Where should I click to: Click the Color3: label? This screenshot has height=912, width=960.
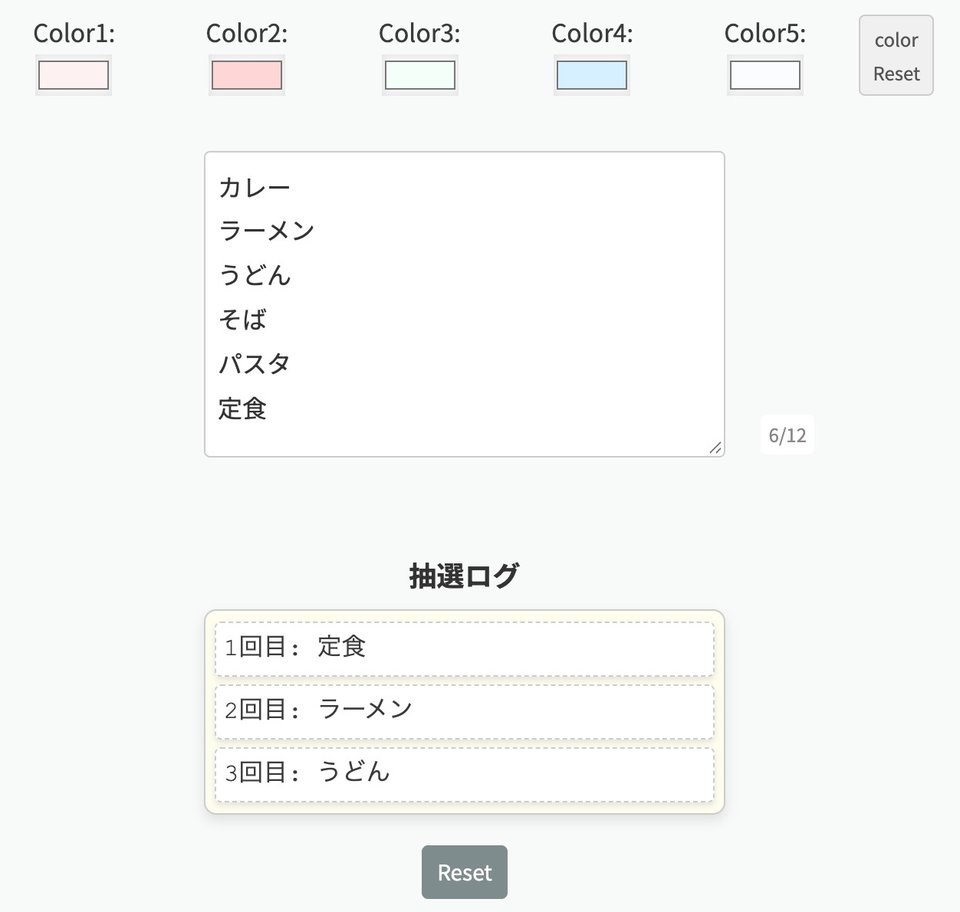coord(419,34)
